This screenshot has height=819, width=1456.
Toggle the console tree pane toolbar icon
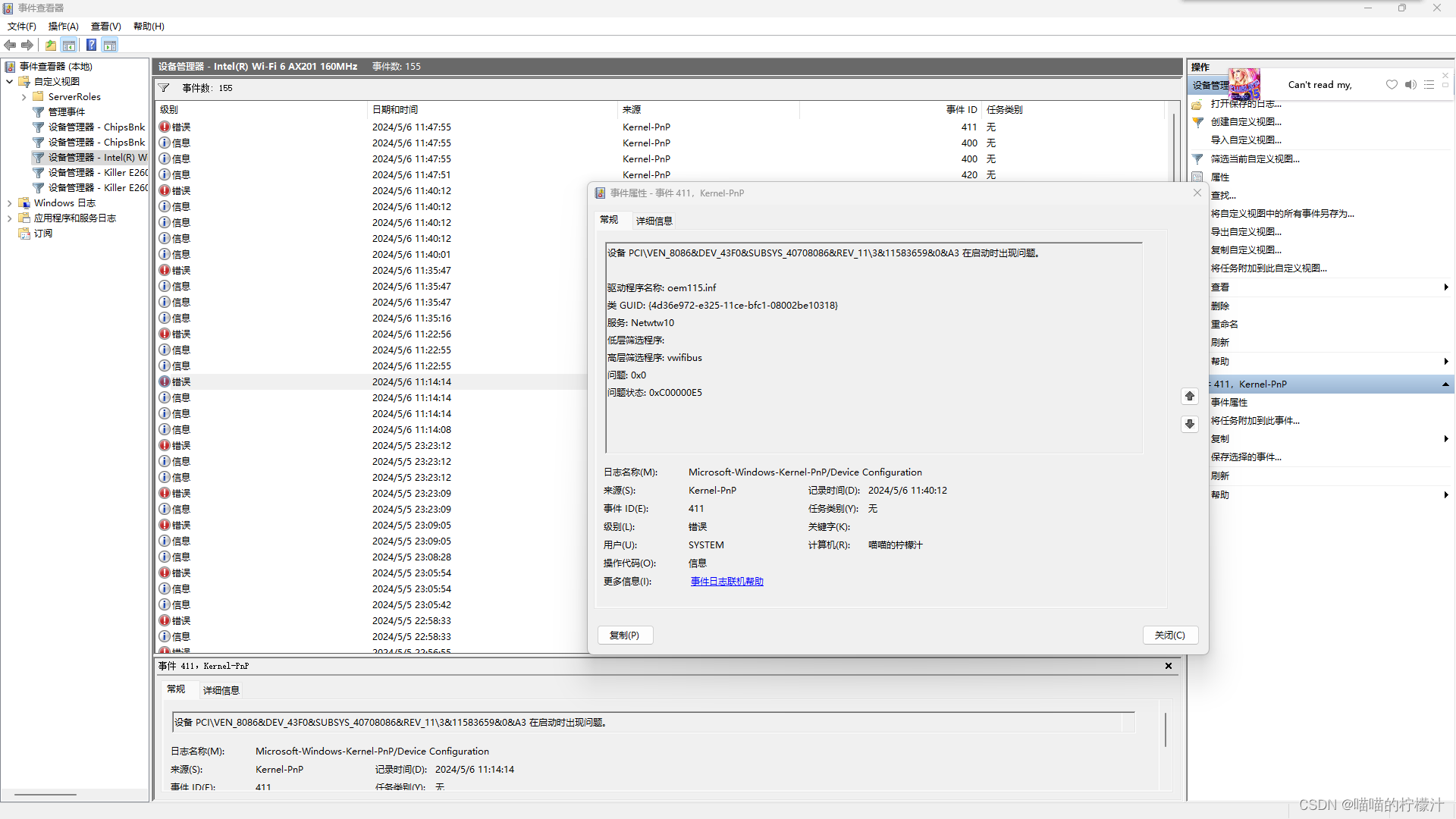pos(69,45)
